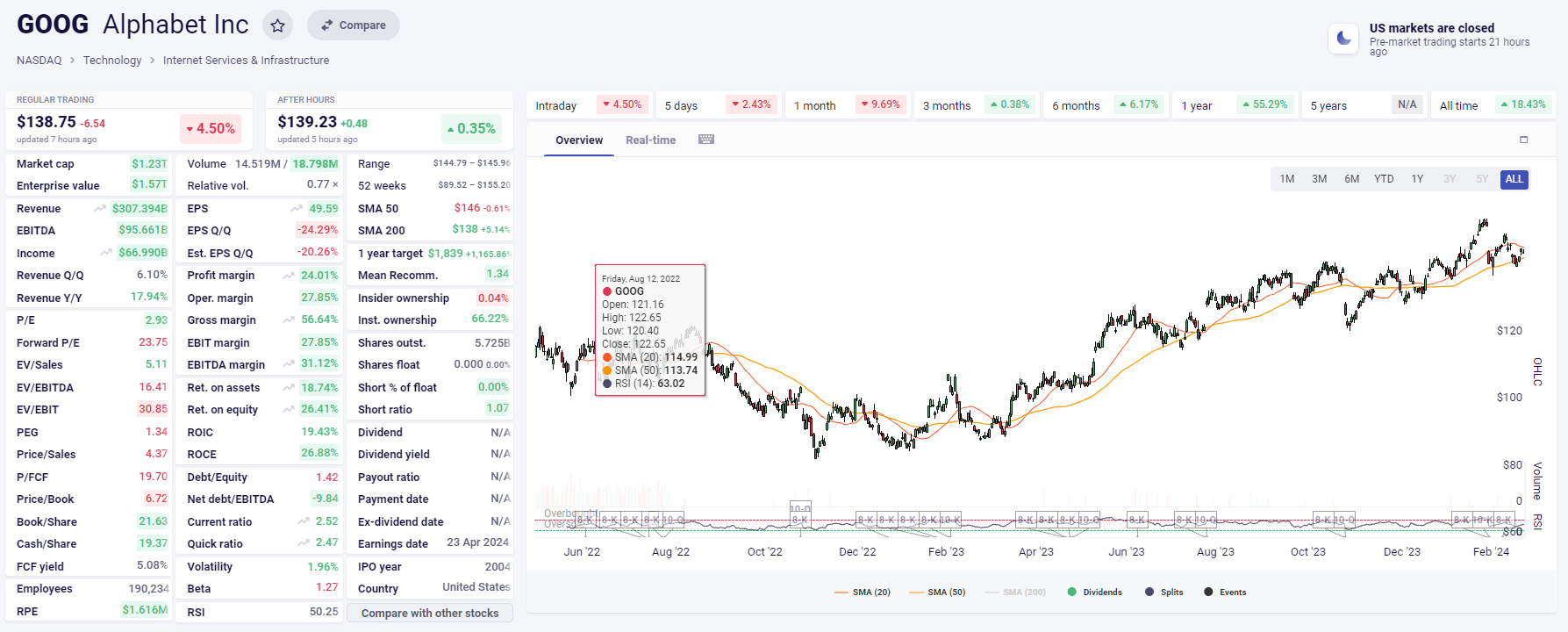Viewport: 1568px width, 632px height.
Task: Click the SMA 50 $146 value
Action: tap(468, 208)
